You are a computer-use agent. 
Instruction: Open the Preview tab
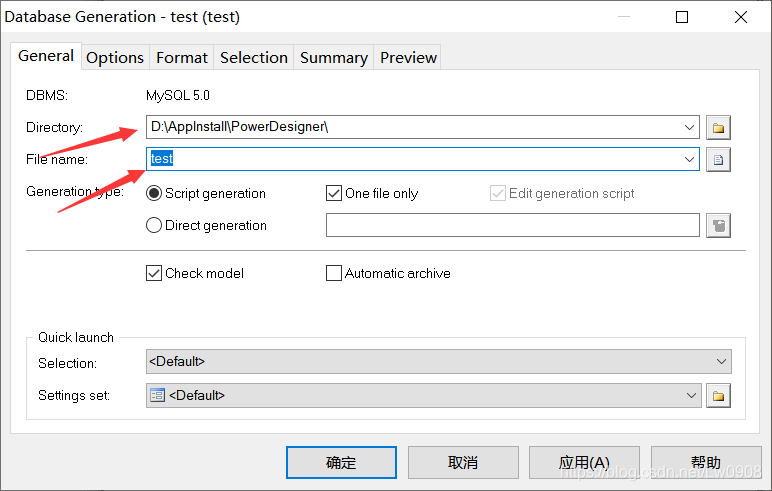click(408, 58)
